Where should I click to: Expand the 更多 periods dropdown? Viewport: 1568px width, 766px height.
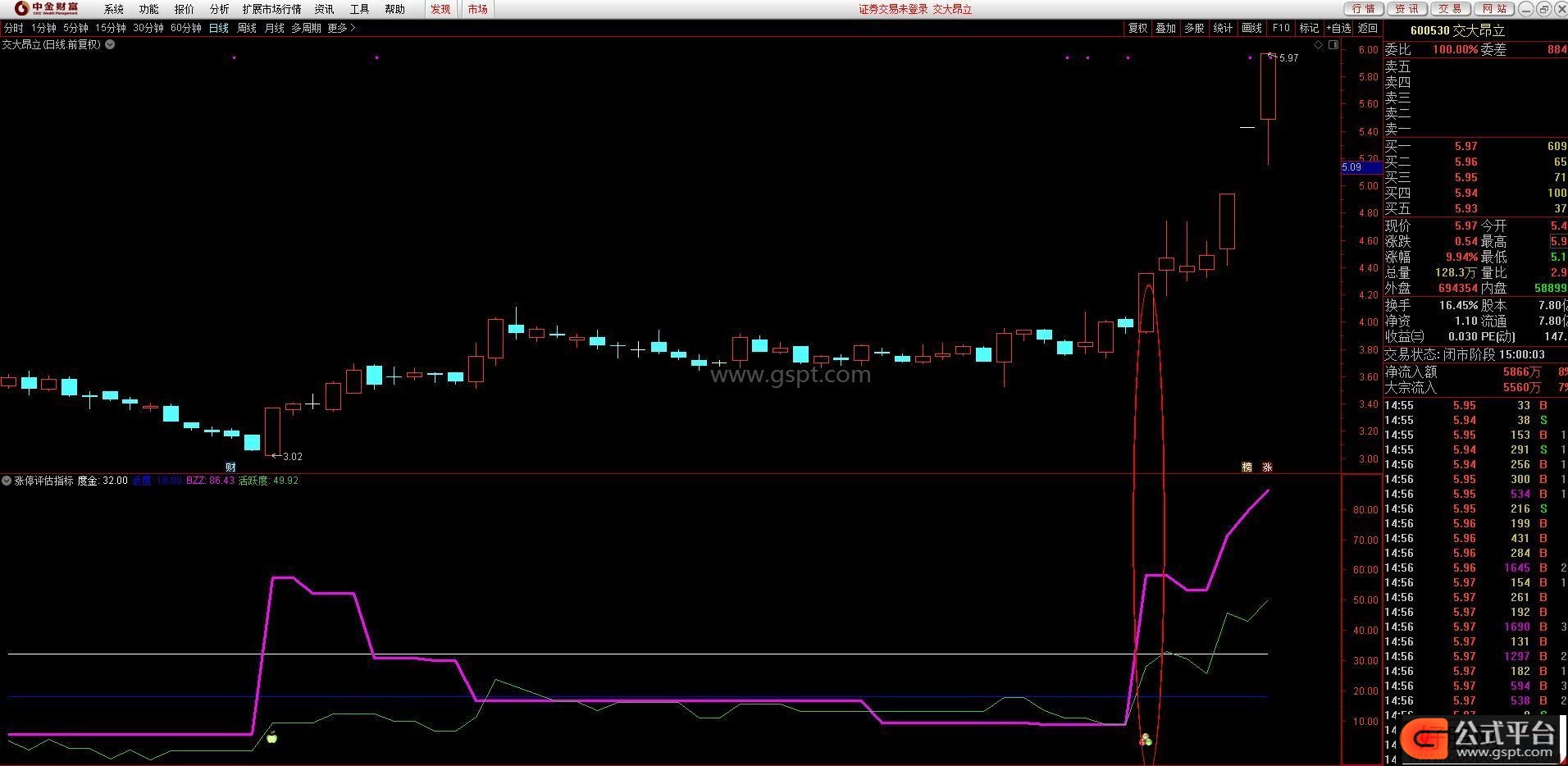pyautogui.click(x=341, y=28)
